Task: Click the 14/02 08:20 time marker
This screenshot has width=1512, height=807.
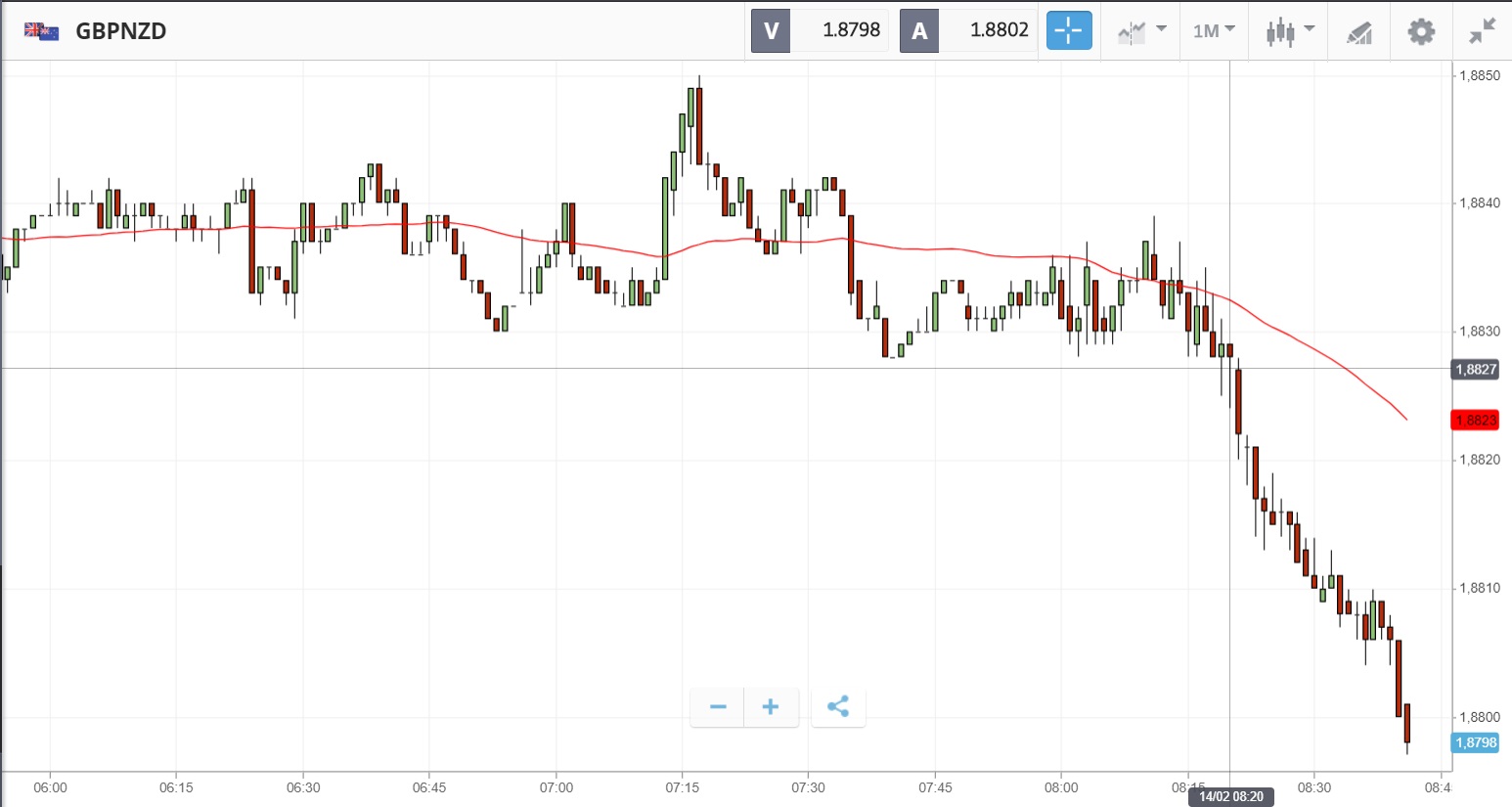Action: 1231,796
